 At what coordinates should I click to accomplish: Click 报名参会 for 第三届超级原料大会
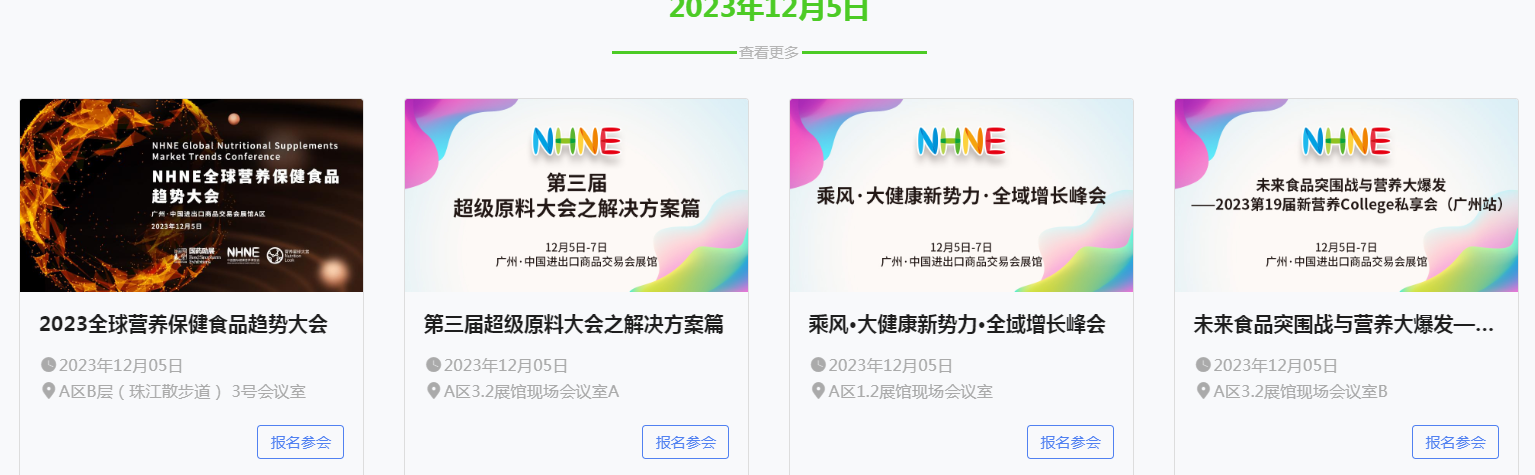click(x=685, y=442)
